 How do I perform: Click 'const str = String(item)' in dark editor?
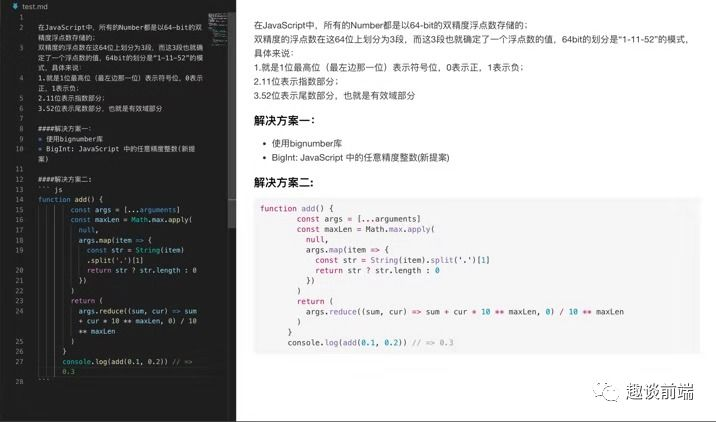(135, 250)
